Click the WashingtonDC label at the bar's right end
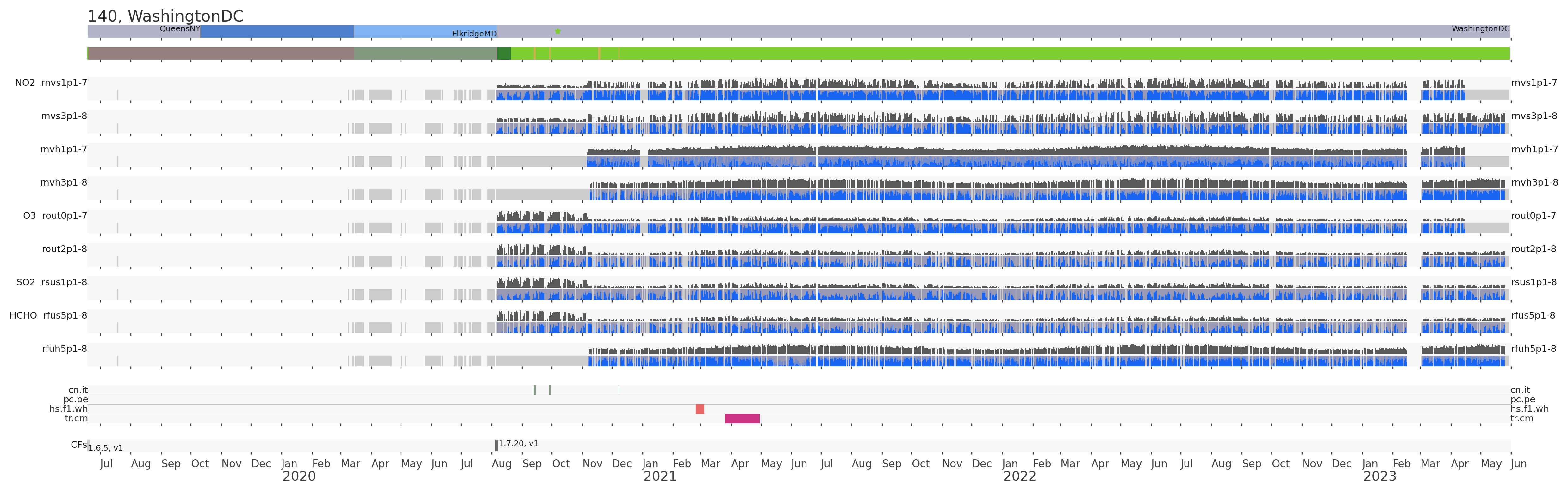 [1480, 28]
